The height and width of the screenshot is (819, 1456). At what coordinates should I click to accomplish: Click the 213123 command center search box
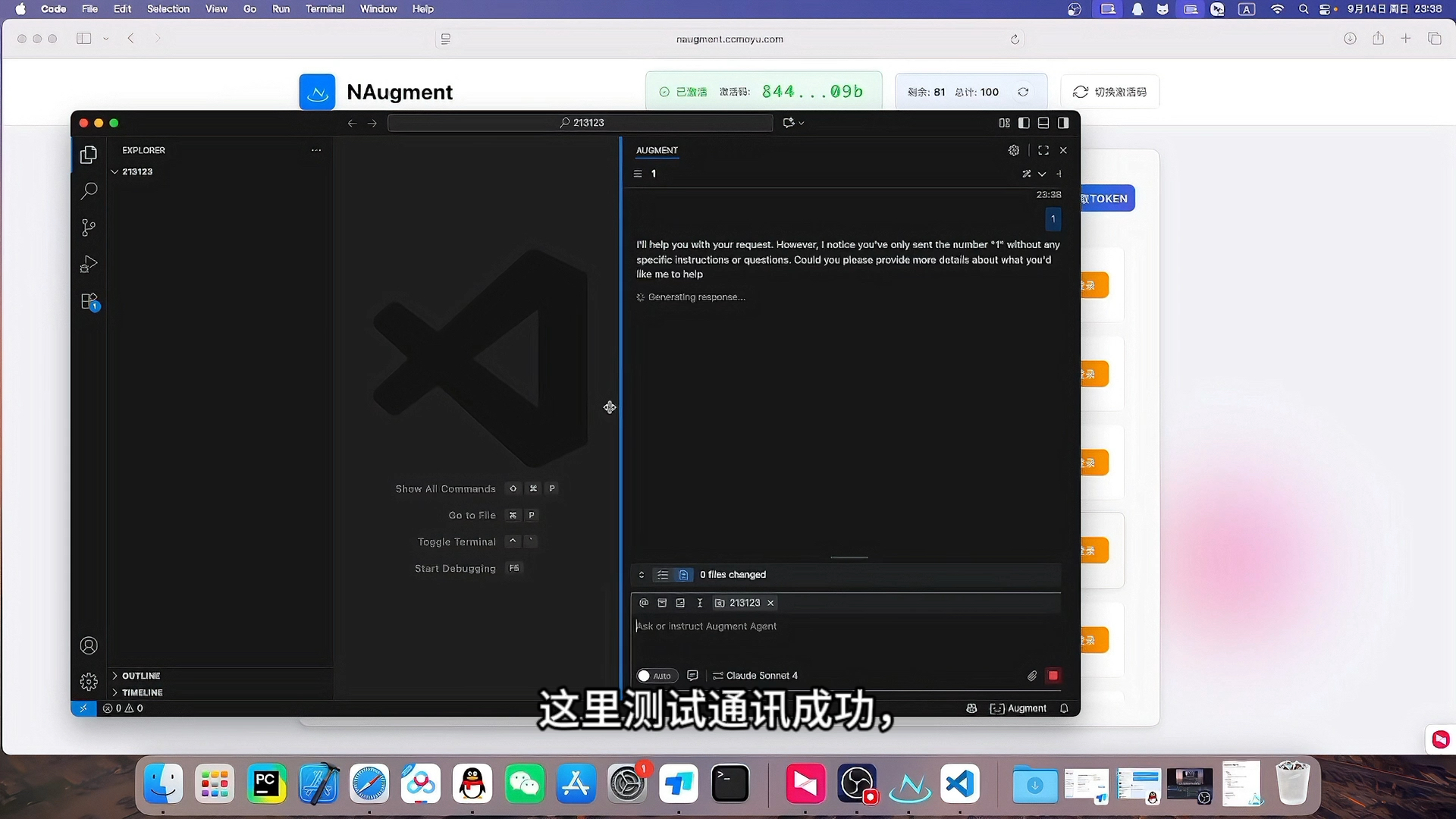(580, 123)
